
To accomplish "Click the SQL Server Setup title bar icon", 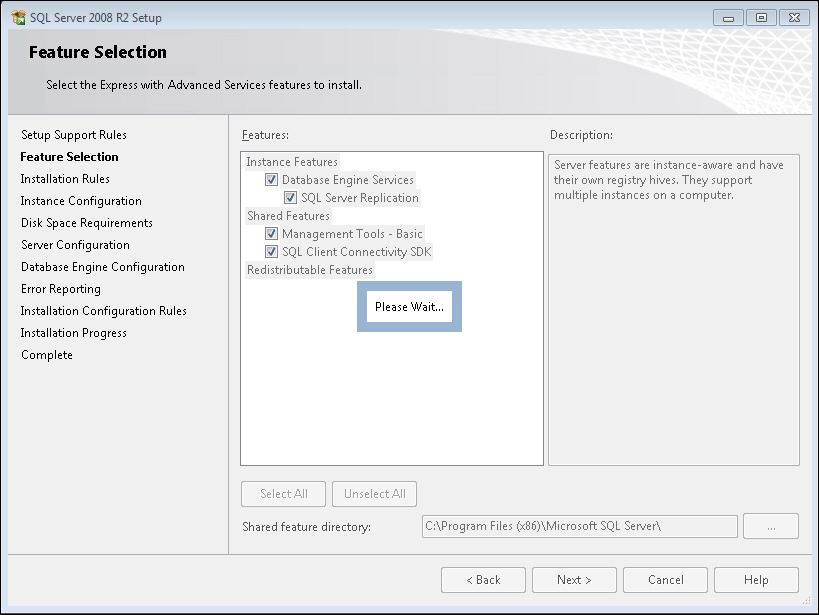I will pyautogui.click(x=18, y=18).
